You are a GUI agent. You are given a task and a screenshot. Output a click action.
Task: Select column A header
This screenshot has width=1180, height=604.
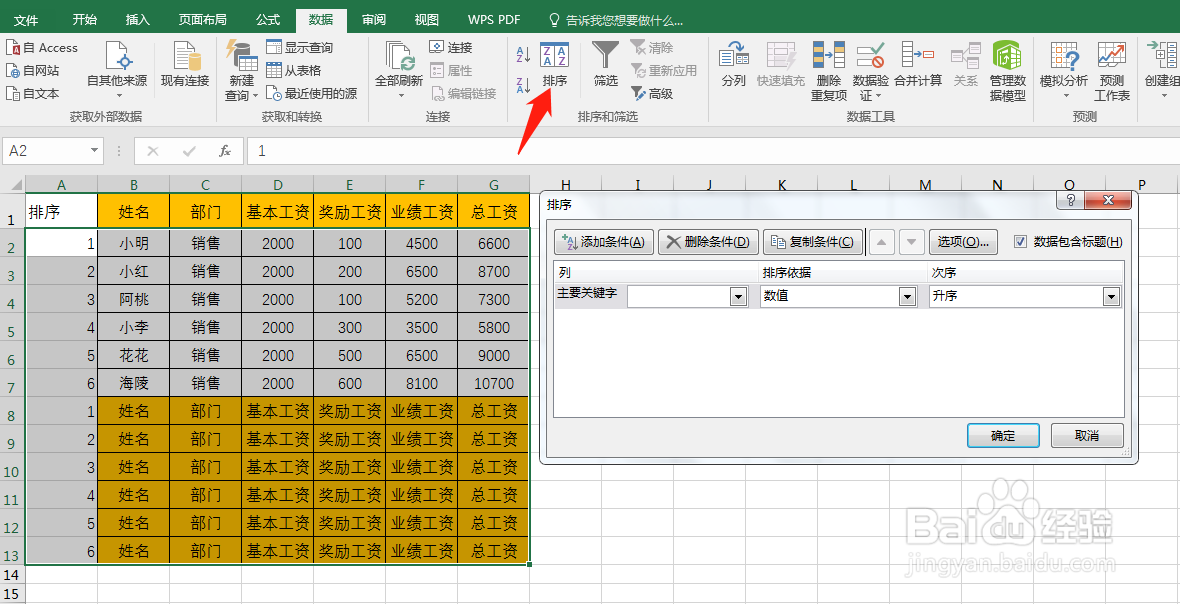coord(62,184)
